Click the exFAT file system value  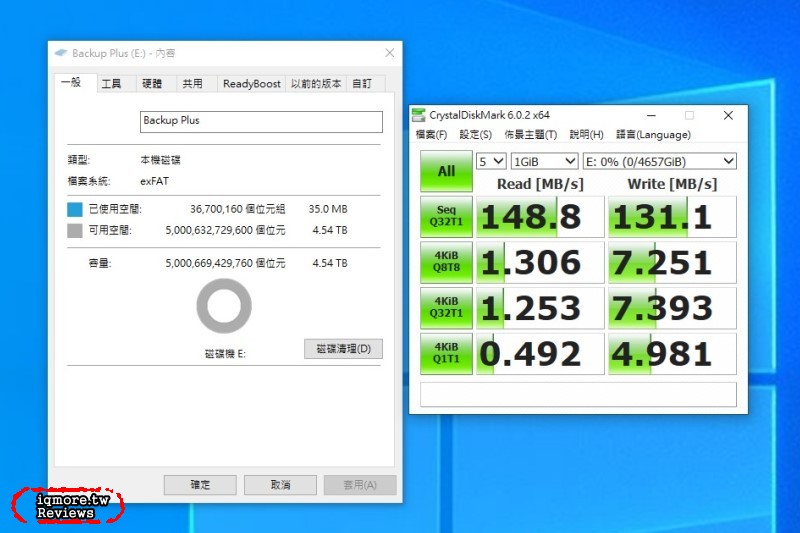(x=154, y=181)
